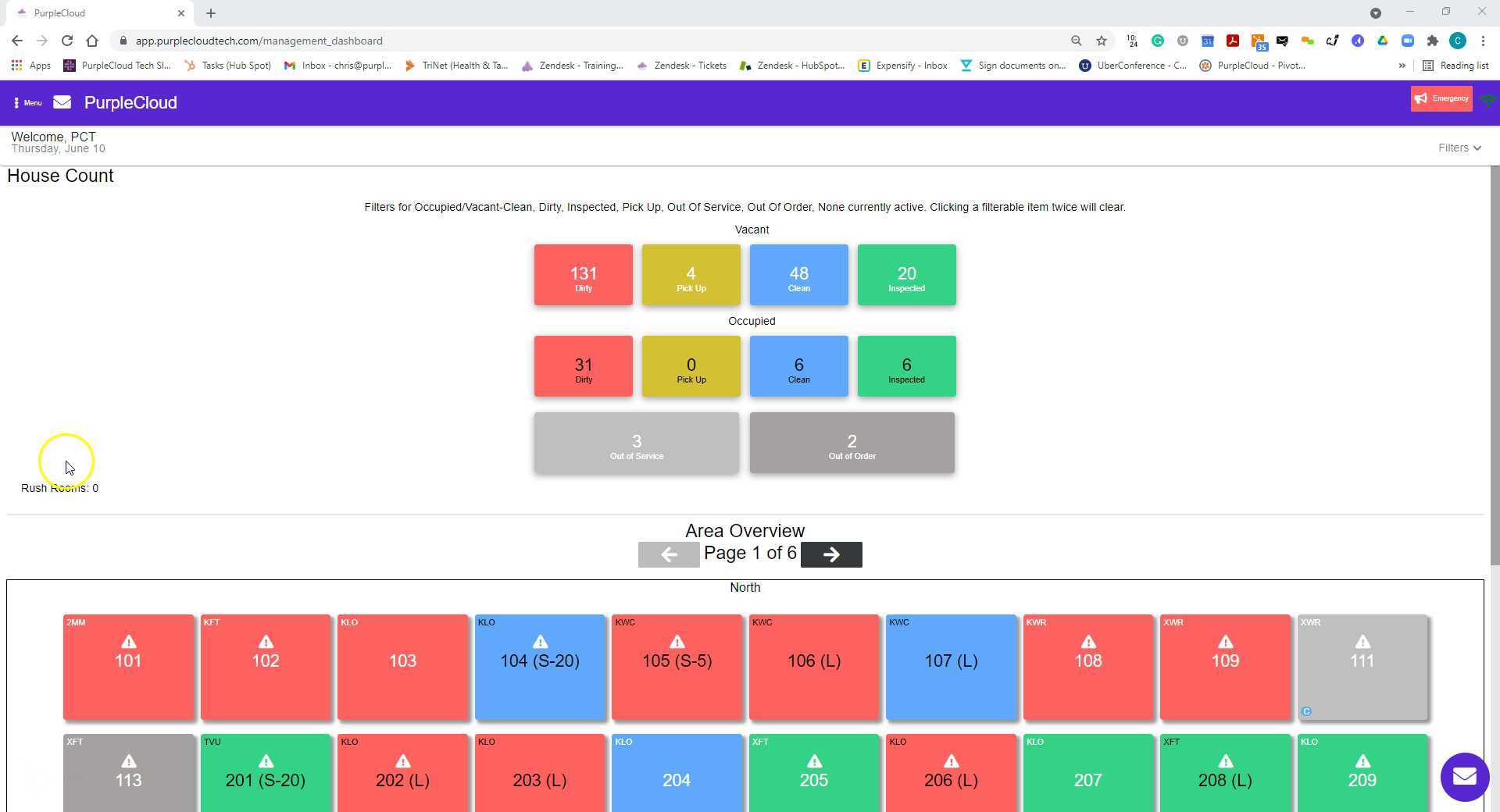
Task: Open the PurpleCloud envelope messaging icon
Action: tap(62, 101)
